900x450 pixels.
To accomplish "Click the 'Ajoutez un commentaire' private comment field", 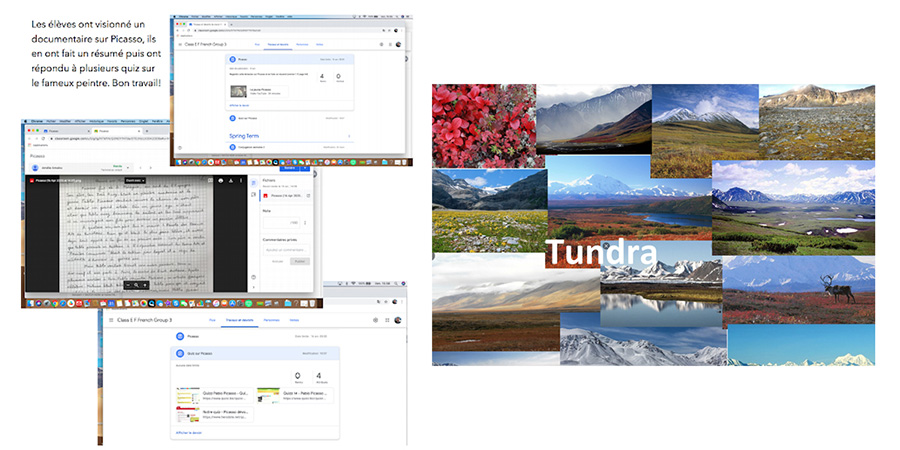I will pos(286,250).
